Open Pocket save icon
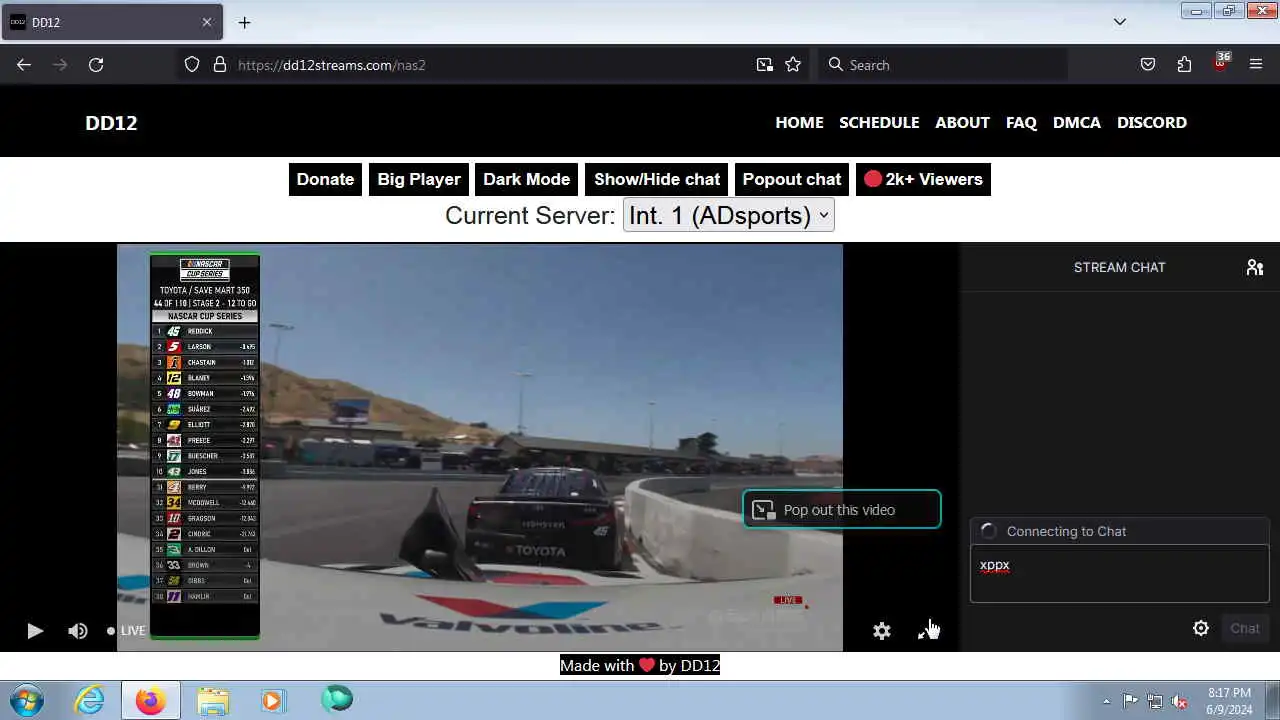1280x720 pixels. [1148, 65]
